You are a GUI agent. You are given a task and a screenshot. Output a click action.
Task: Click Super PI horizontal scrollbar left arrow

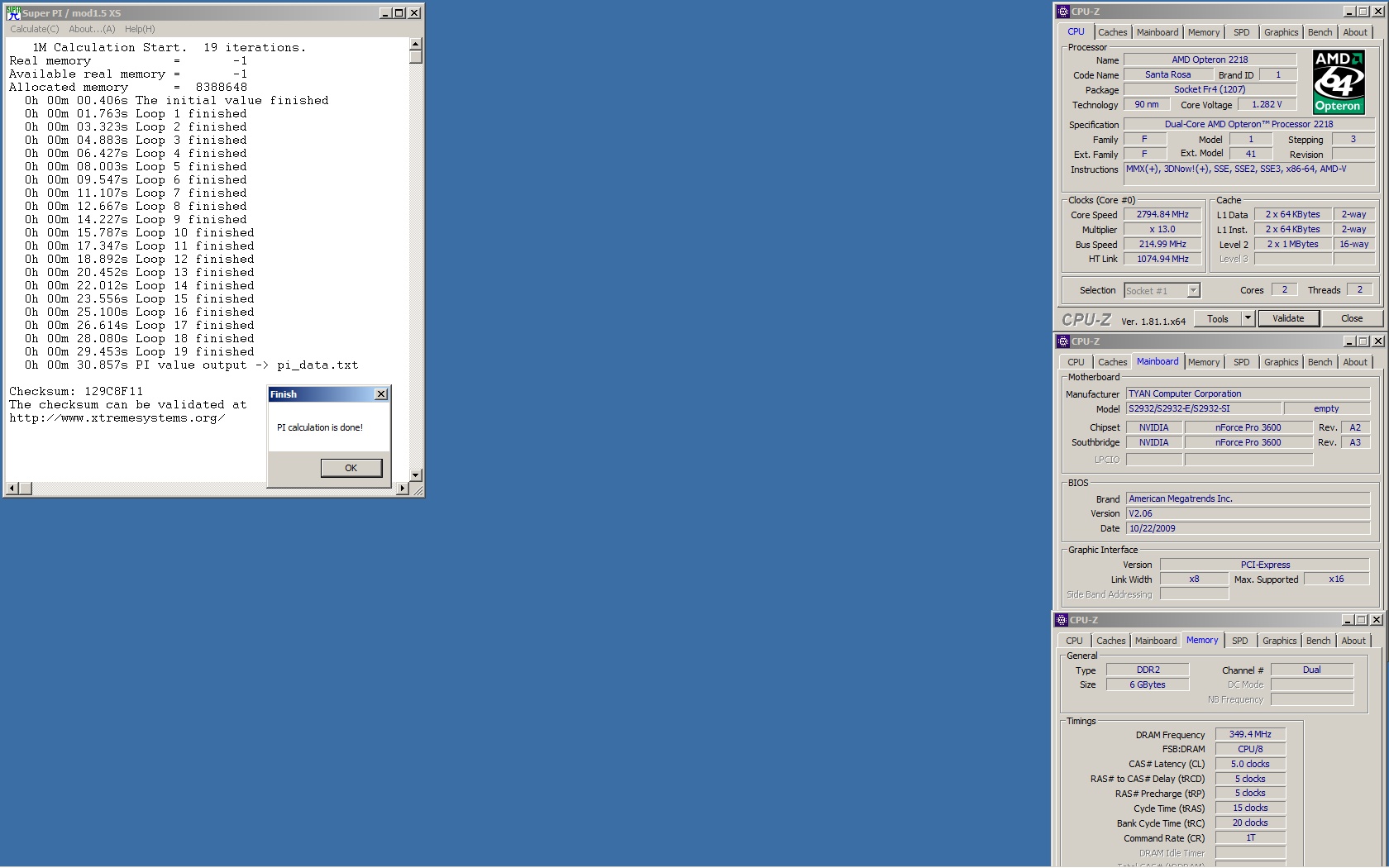(x=12, y=489)
